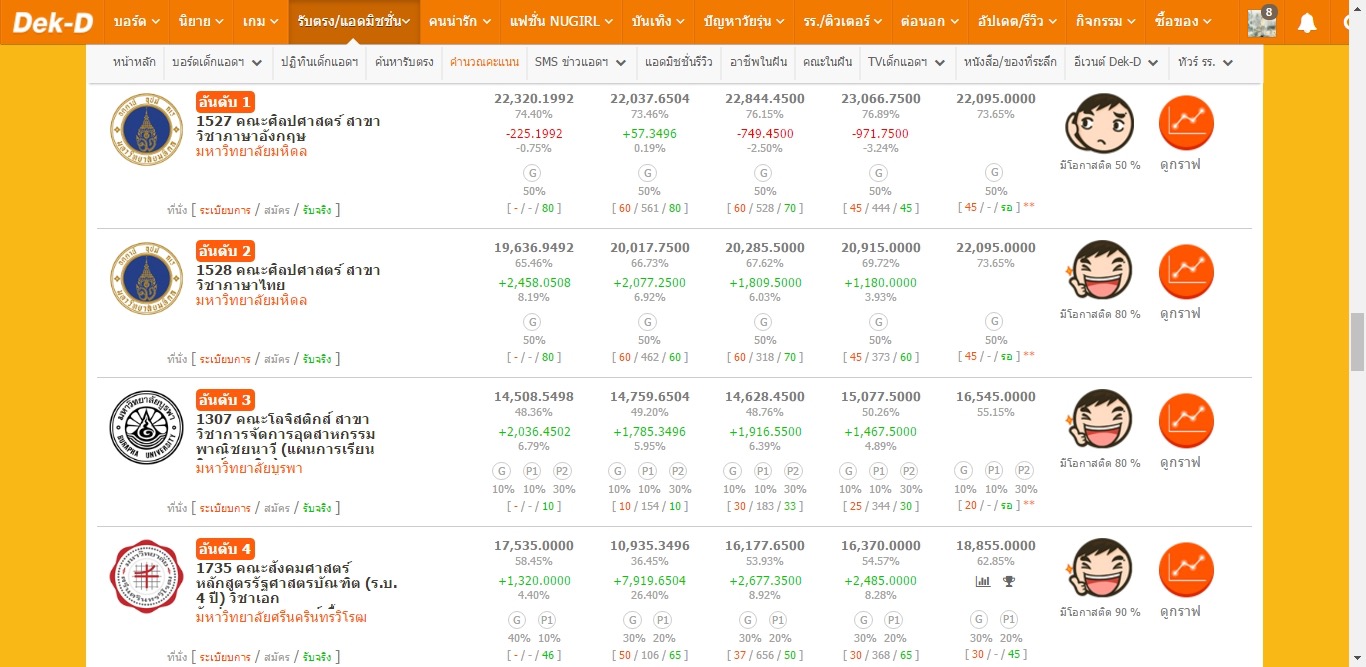The height and width of the screenshot is (667, 1366).
Task: Open the รร./ติวเตอร์ dropdown menu
Action: (844, 21)
